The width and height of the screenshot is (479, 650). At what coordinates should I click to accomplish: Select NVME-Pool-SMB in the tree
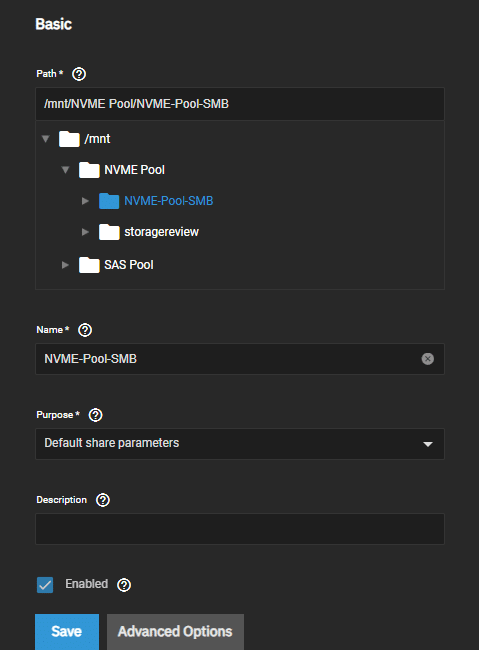click(169, 201)
